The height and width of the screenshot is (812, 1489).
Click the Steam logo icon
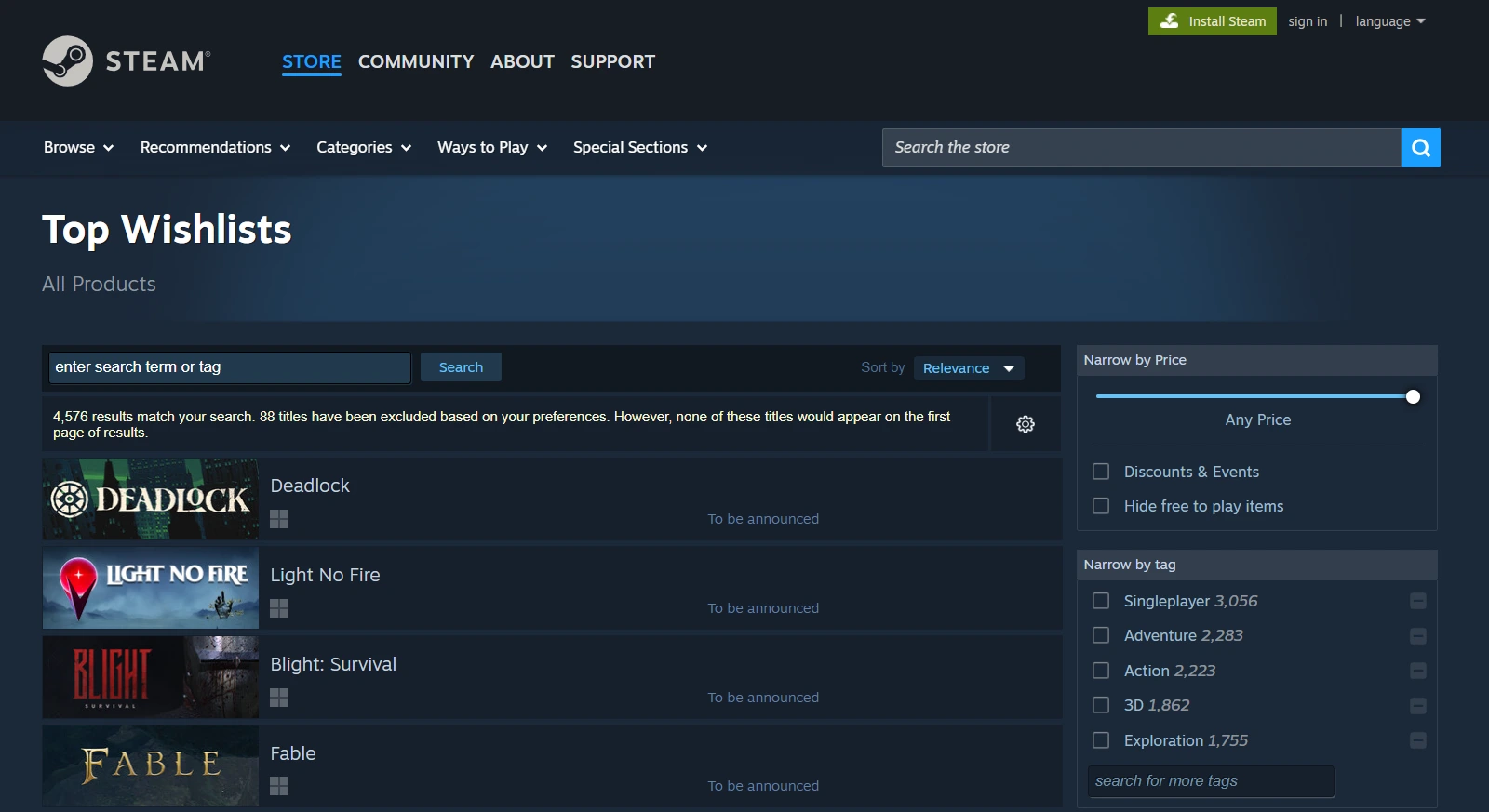67,61
